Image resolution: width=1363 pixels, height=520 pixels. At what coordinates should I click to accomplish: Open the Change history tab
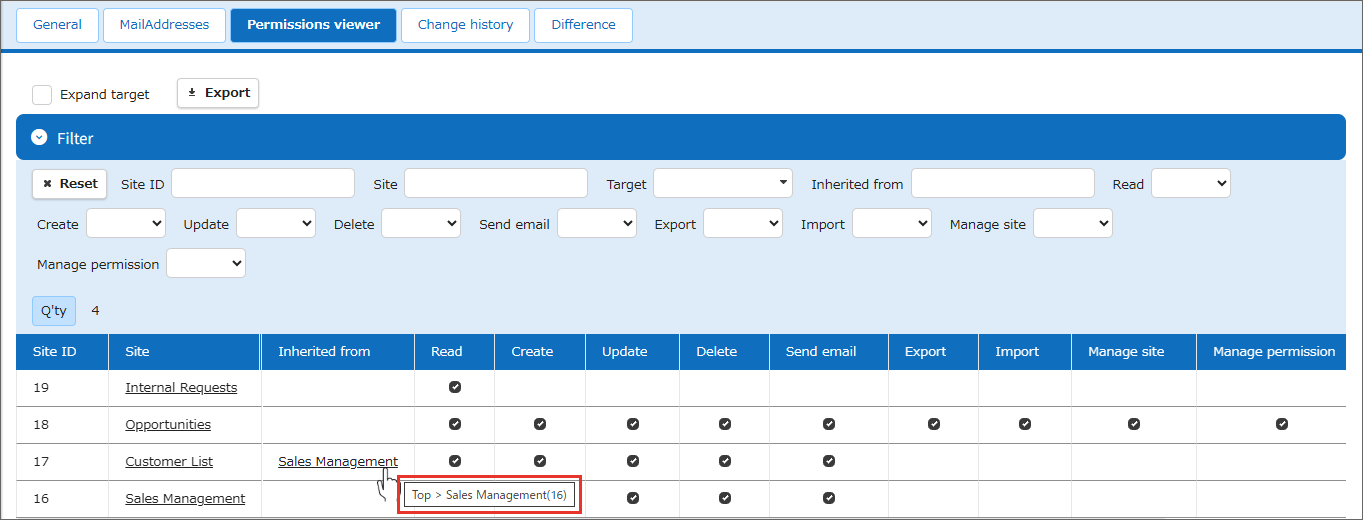pyautogui.click(x=465, y=25)
